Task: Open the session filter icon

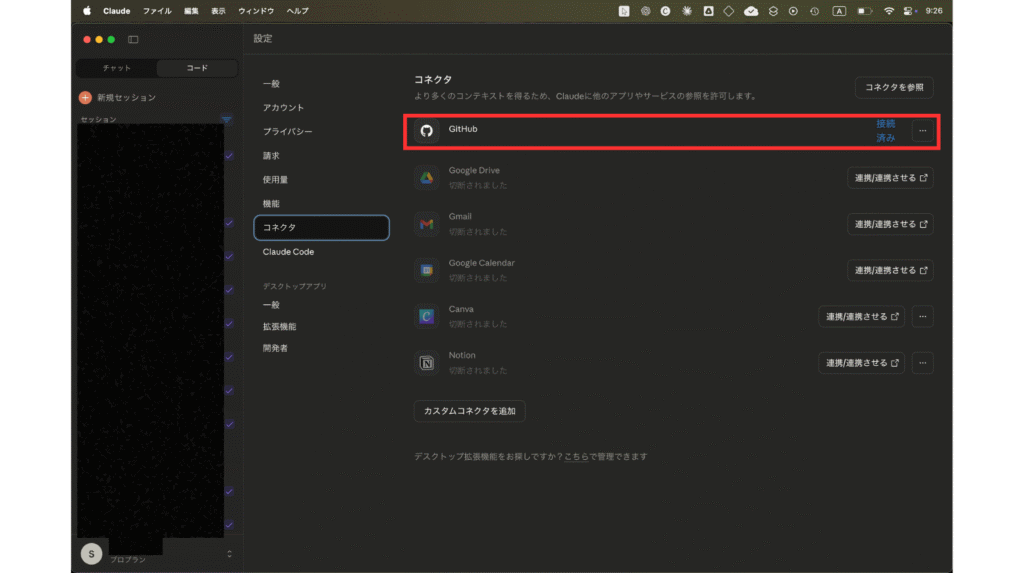Action: 226,120
